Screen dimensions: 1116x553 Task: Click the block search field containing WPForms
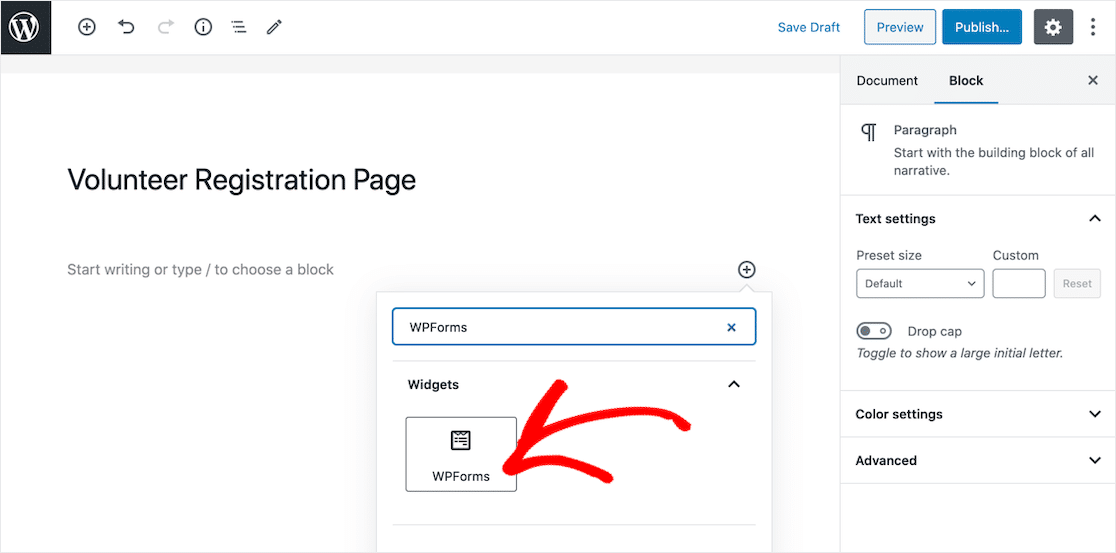574,327
